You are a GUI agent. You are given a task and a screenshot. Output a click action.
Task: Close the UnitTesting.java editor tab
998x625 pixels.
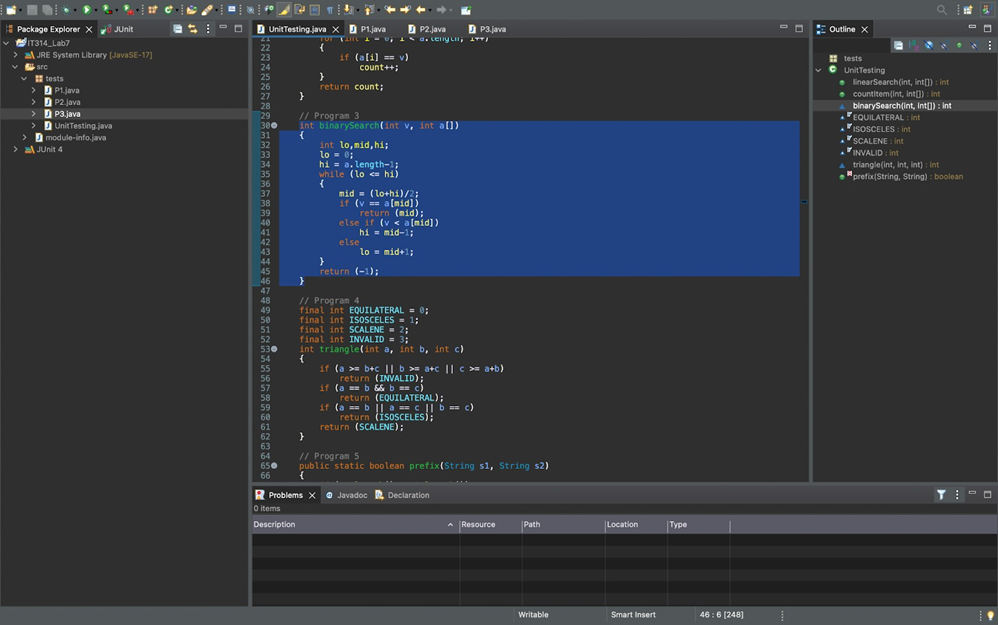coord(335,29)
